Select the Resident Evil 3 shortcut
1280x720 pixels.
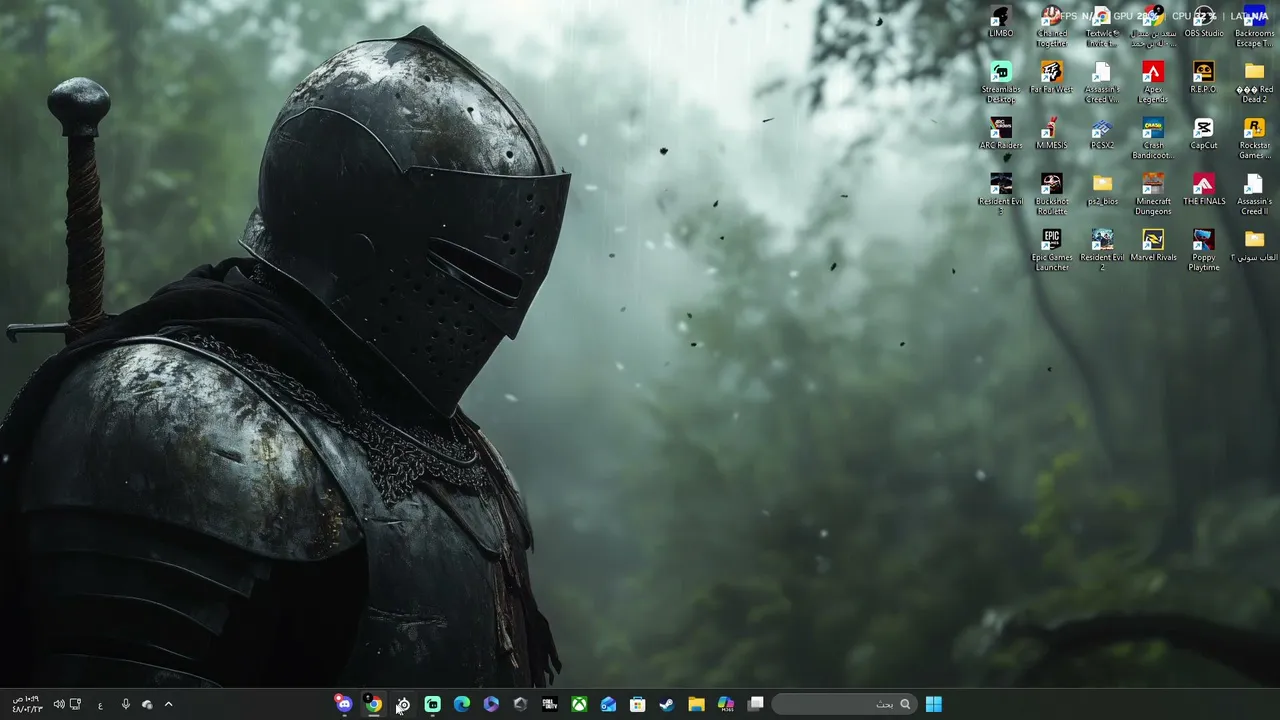pos(1001,195)
